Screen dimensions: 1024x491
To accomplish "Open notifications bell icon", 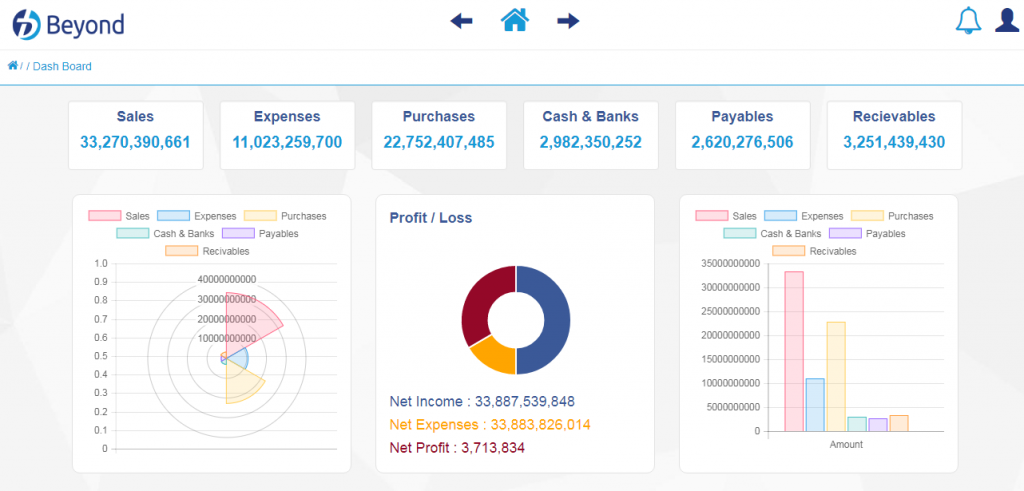I will click(968, 21).
